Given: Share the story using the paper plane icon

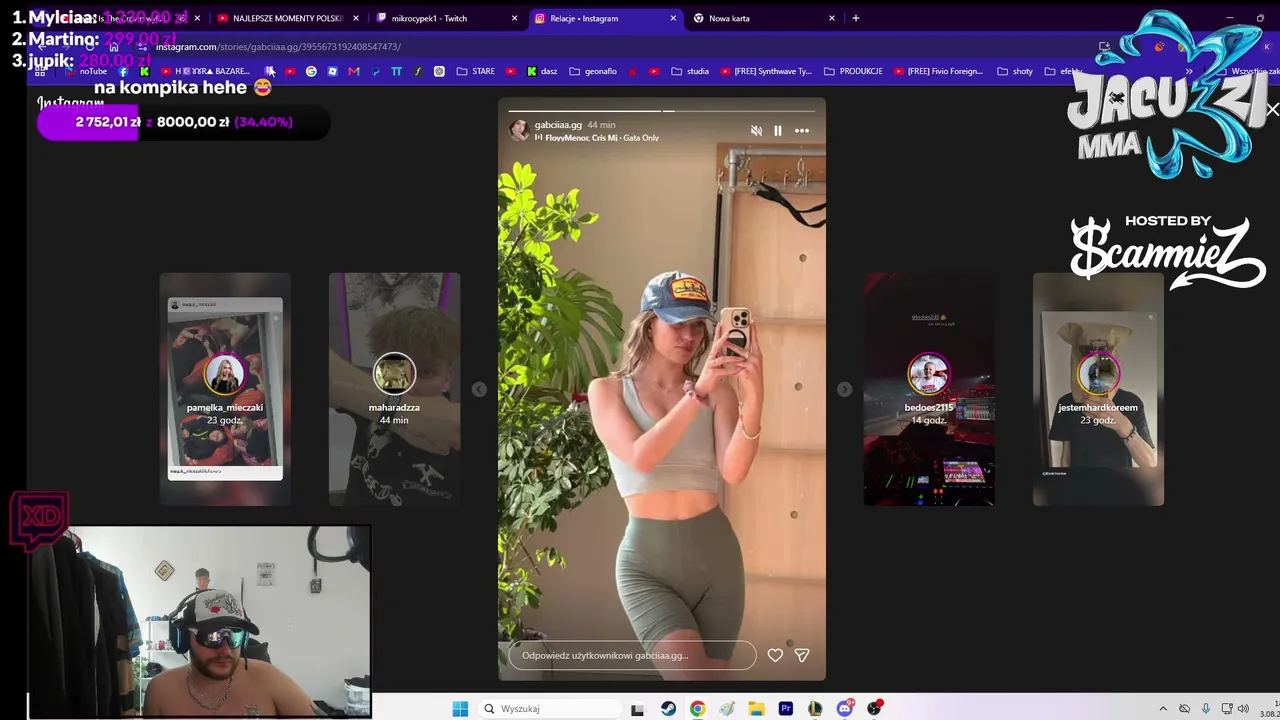Looking at the screenshot, I should click(801, 655).
